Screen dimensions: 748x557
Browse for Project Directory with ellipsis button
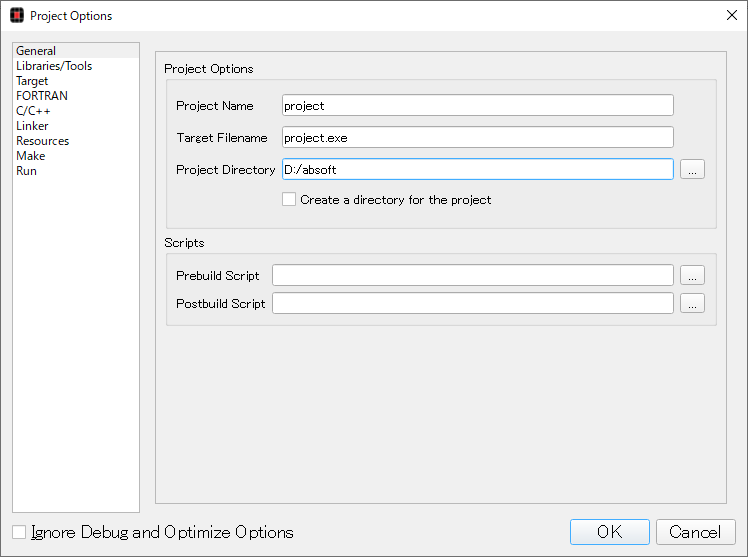[692, 169]
